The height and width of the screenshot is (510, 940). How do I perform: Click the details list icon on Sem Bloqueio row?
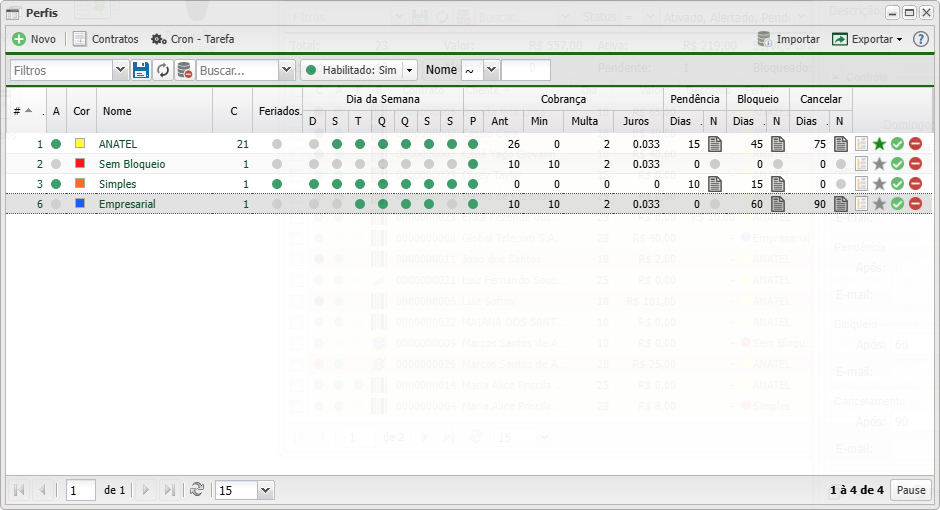(861, 164)
